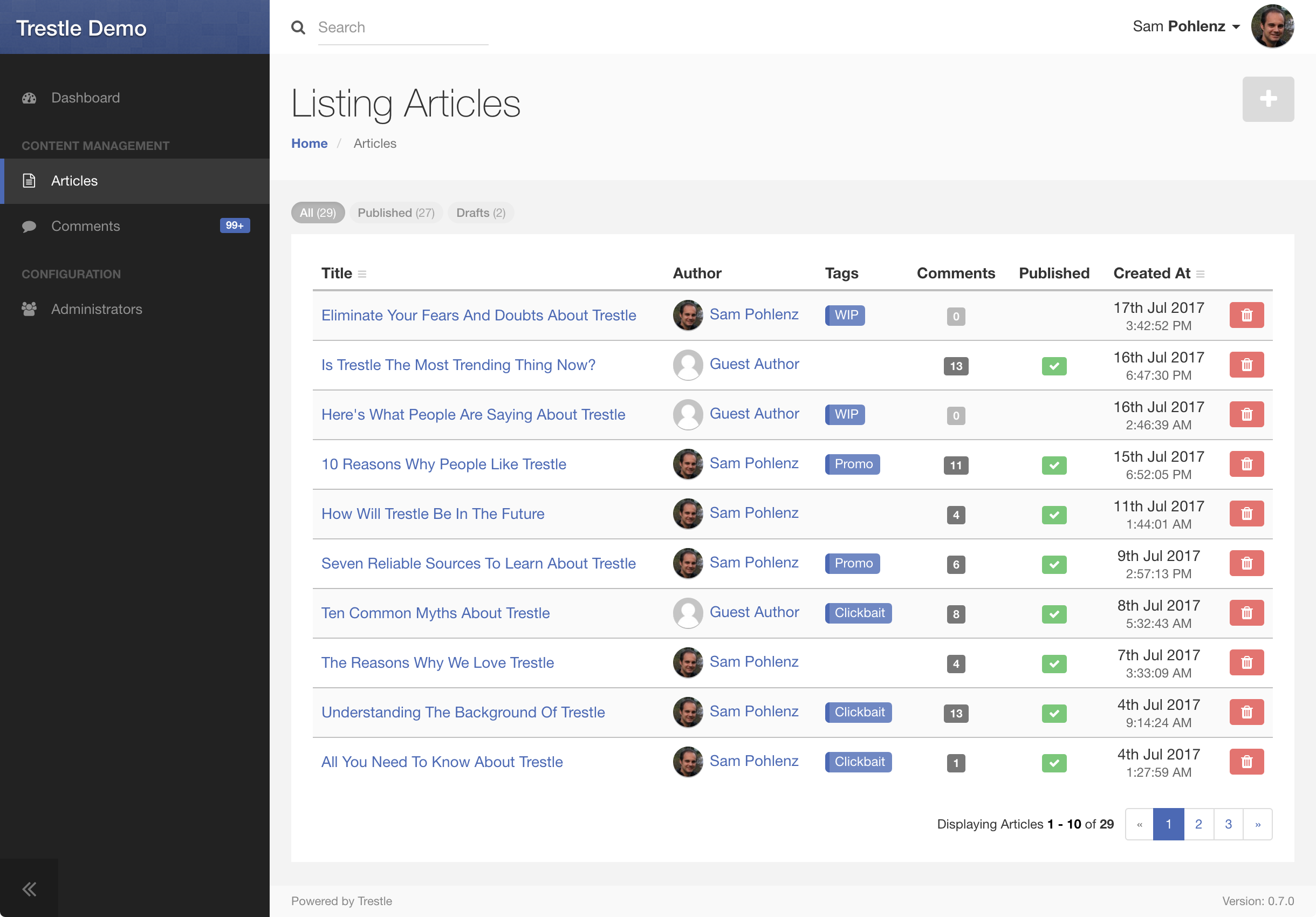The height and width of the screenshot is (917, 1316).
Task: Click the Dashboard sidebar icon
Action: click(29, 97)
